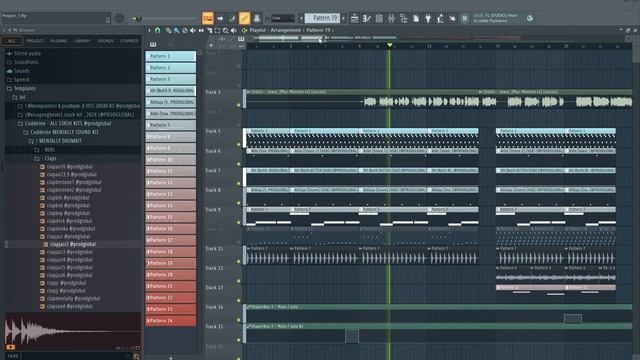Click the green playhead marker on the timeline
Screen dimensions: 640x360
(x=389, y=45)
